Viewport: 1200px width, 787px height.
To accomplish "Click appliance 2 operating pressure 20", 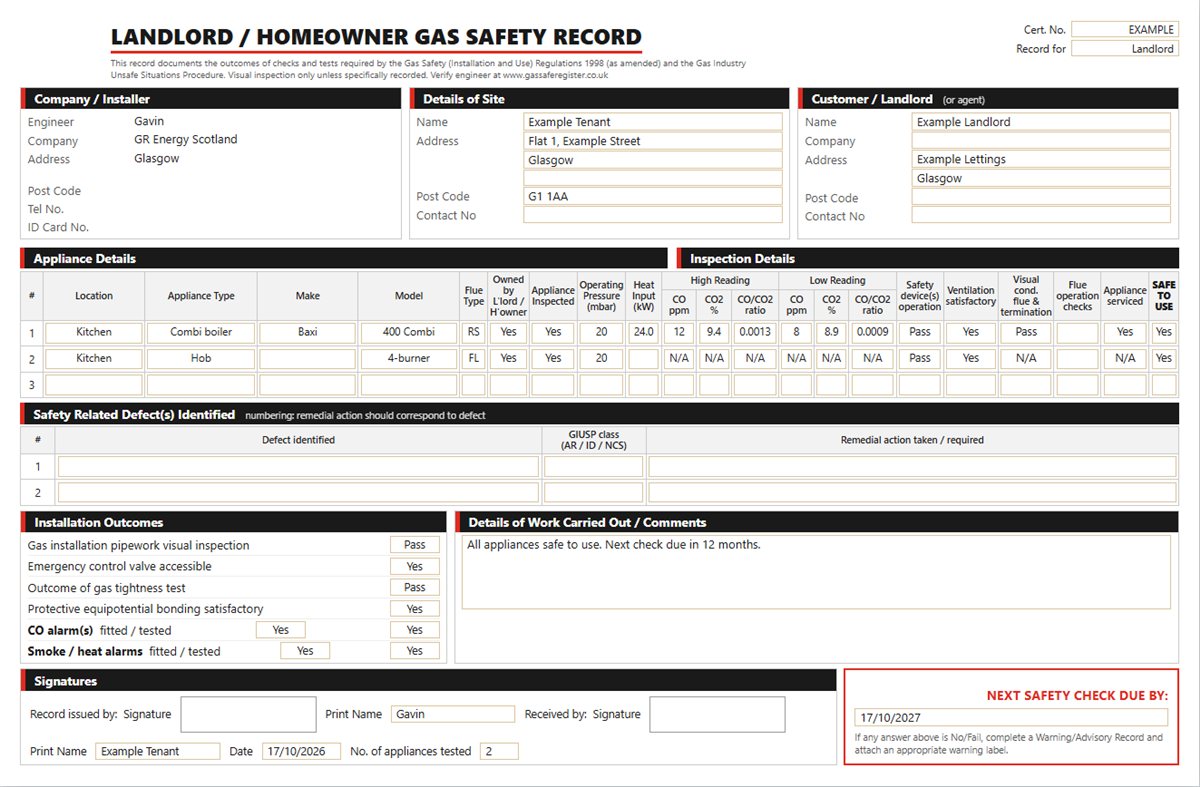I will click(601, 358).
